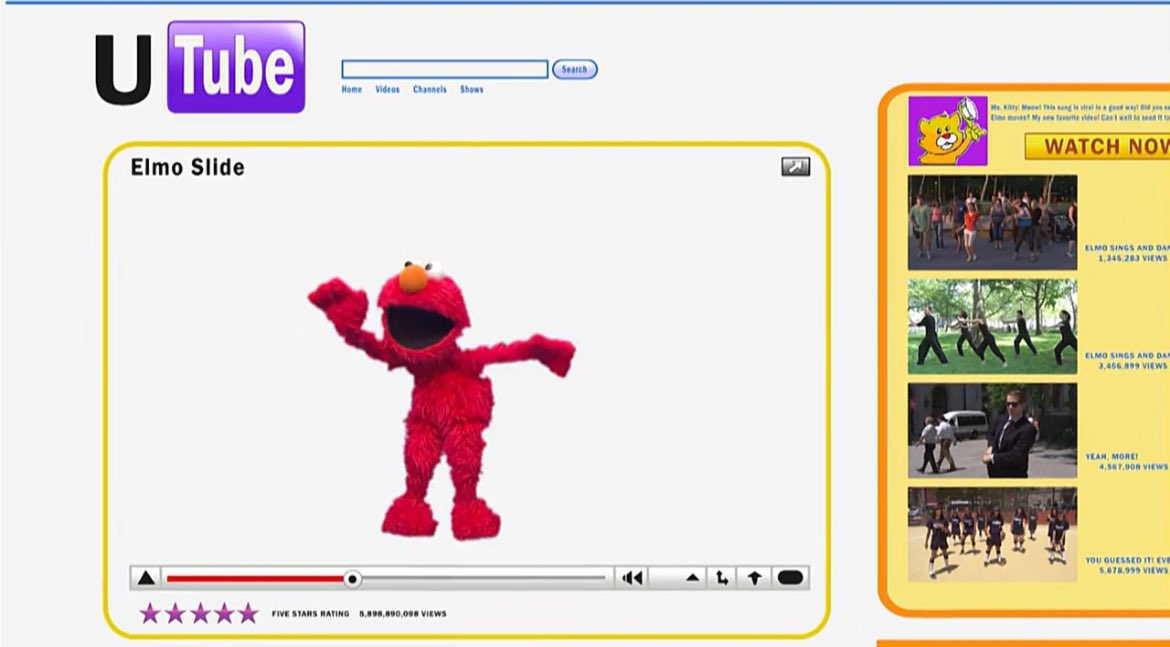
Task: Seek in the unplayed grey part of progress bar
Action: point(484,578)
